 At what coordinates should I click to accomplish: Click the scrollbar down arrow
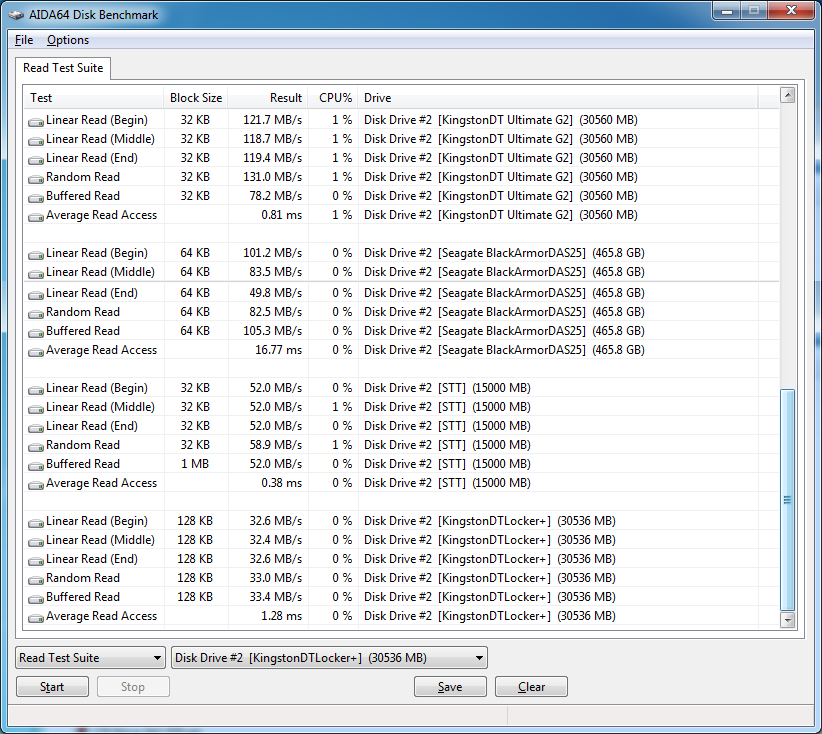787,620
